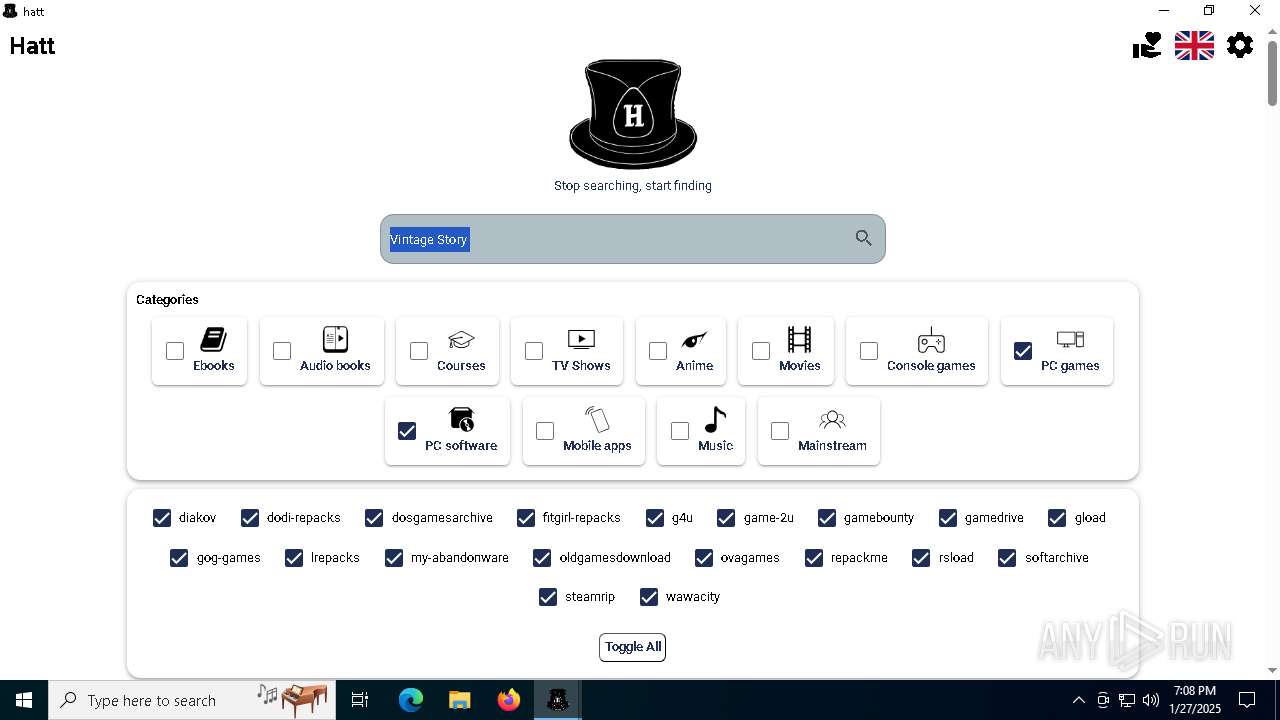This screenshot has width=1280, height=720.
Task: Uncheck the PC software category checkbox
Action: click(x=407, y=431)
